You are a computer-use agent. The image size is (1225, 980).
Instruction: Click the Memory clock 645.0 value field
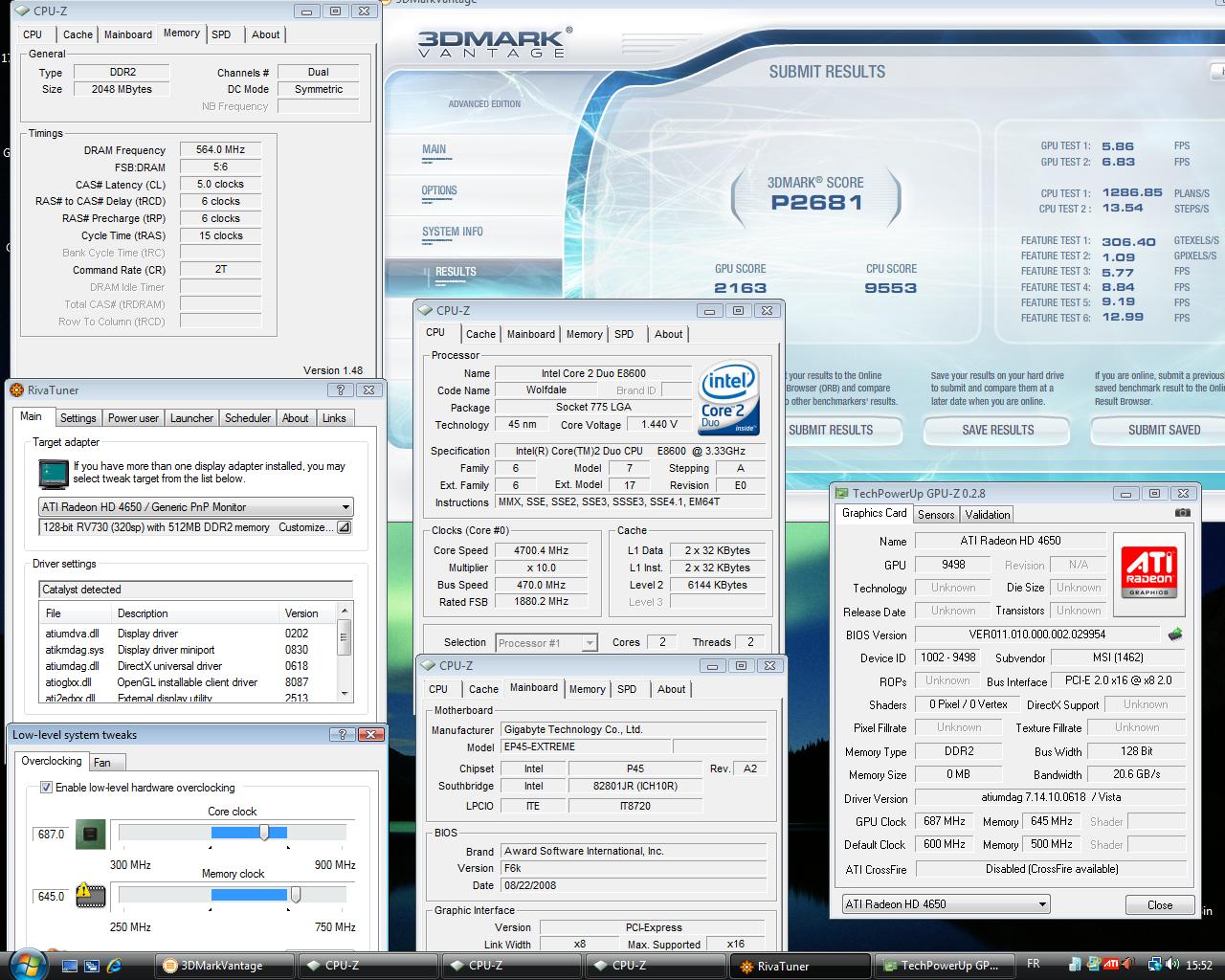[x=51, y=897]
